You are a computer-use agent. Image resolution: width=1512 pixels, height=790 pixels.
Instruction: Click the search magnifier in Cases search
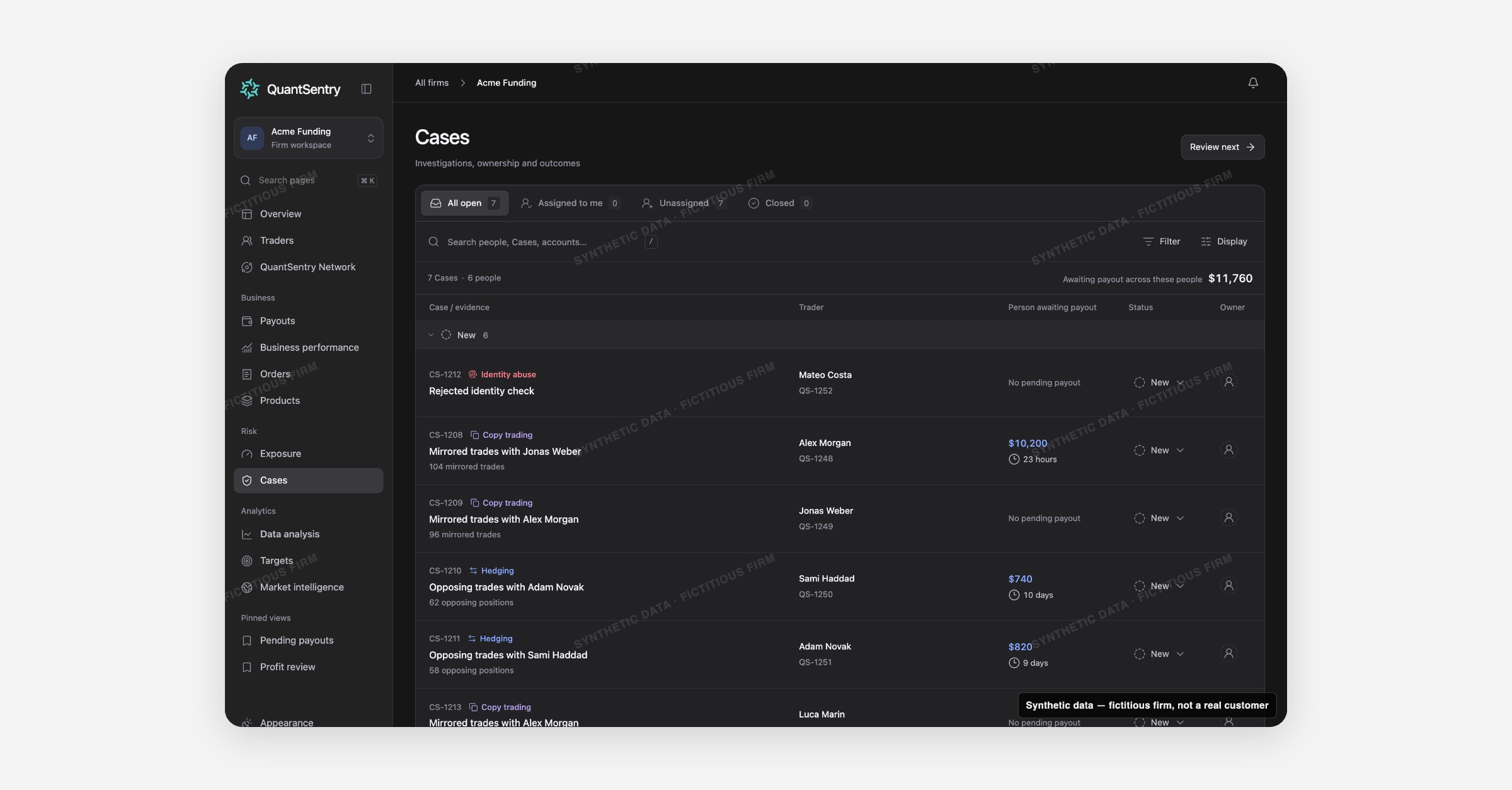[x=433, y=242]
